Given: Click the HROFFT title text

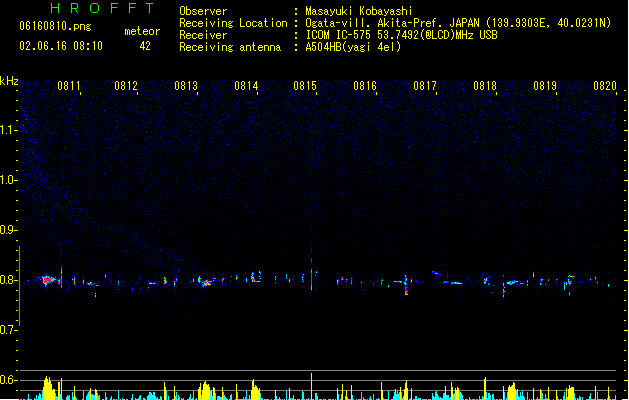Looking at the screenshot, I should click(x=102, y=8).
